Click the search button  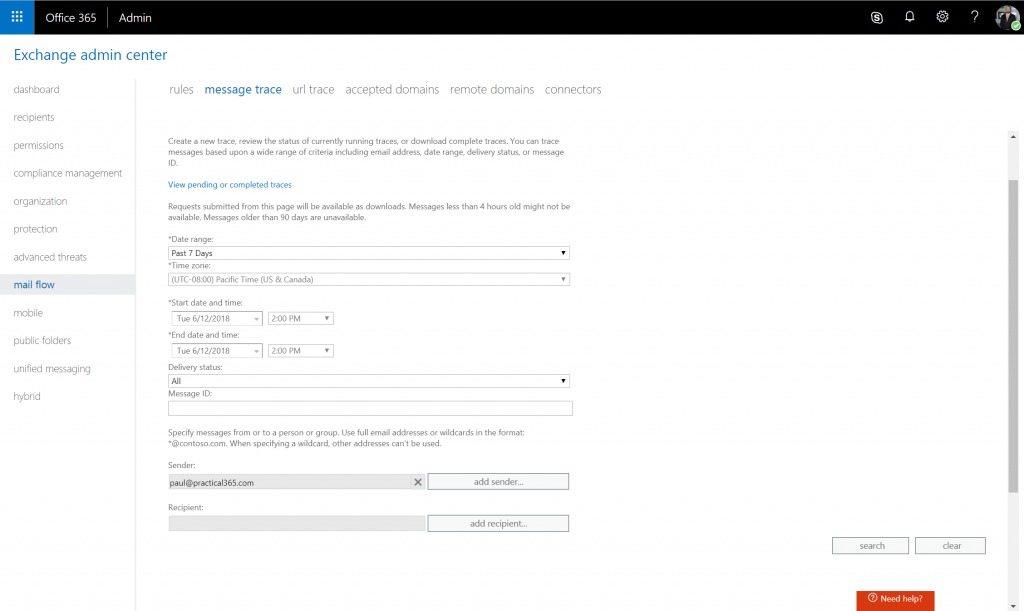(870, 545)
